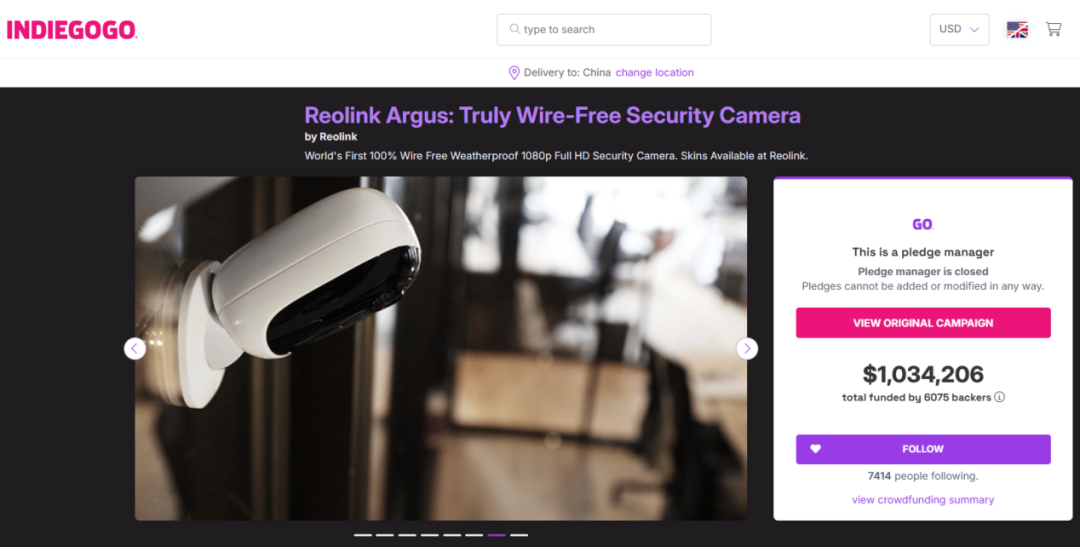This screenshot has width=1080, height=547.
Task: Click the heart icon on Follow button
Action: point(816,448)
